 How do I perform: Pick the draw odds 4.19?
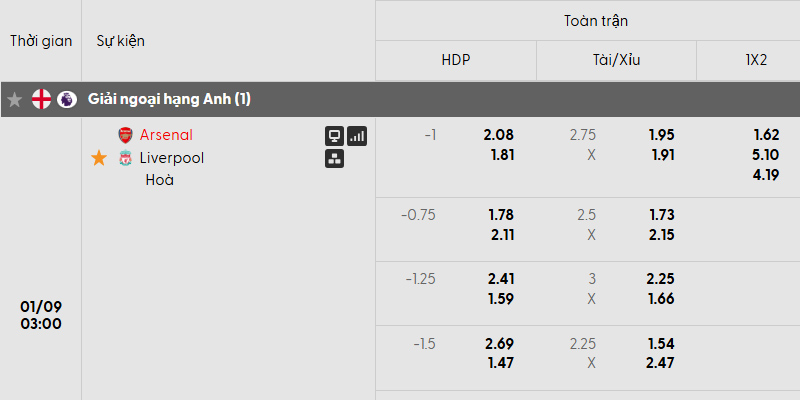(x=766, y=175)
